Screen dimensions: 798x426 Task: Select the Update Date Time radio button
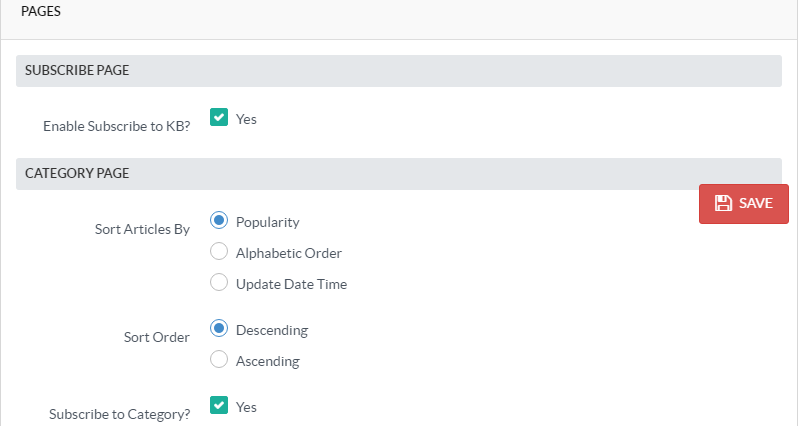[219, 283]
